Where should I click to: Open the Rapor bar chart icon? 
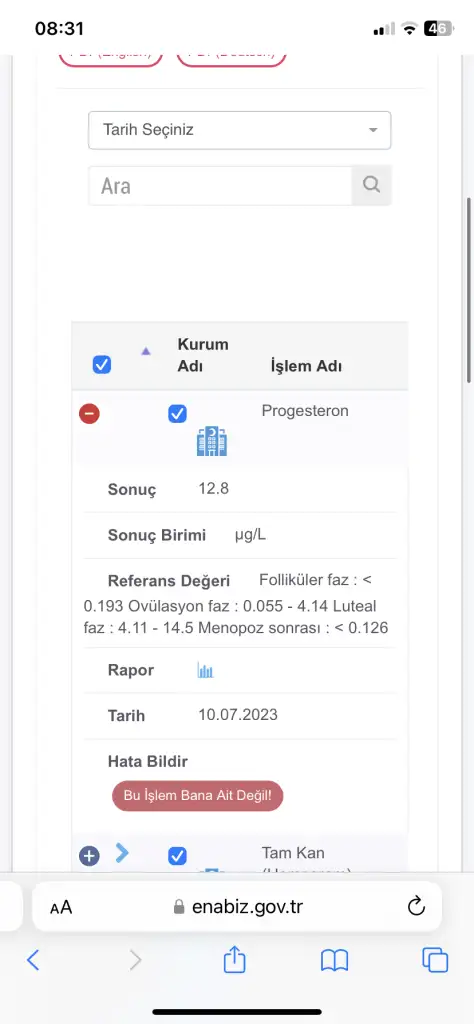pos(206,670)
